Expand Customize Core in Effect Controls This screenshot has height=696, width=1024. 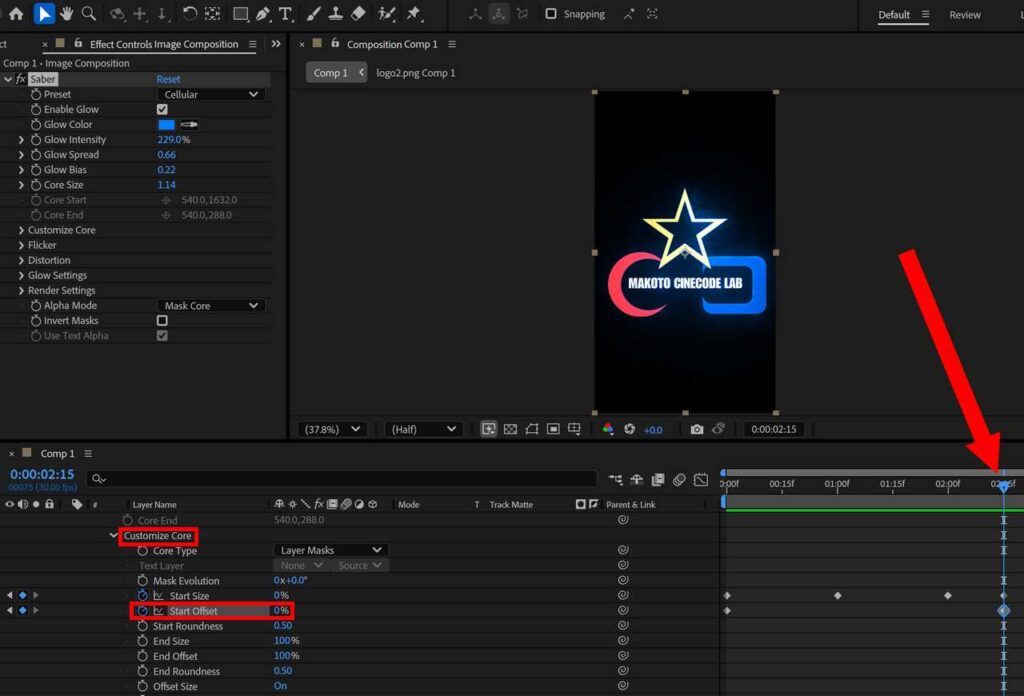click(21, 230)
